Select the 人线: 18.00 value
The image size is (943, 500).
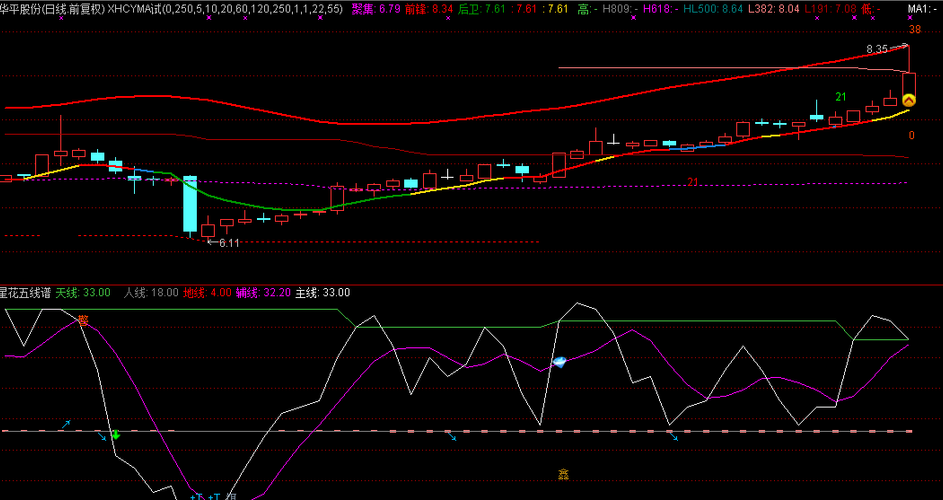pos(151,293)
